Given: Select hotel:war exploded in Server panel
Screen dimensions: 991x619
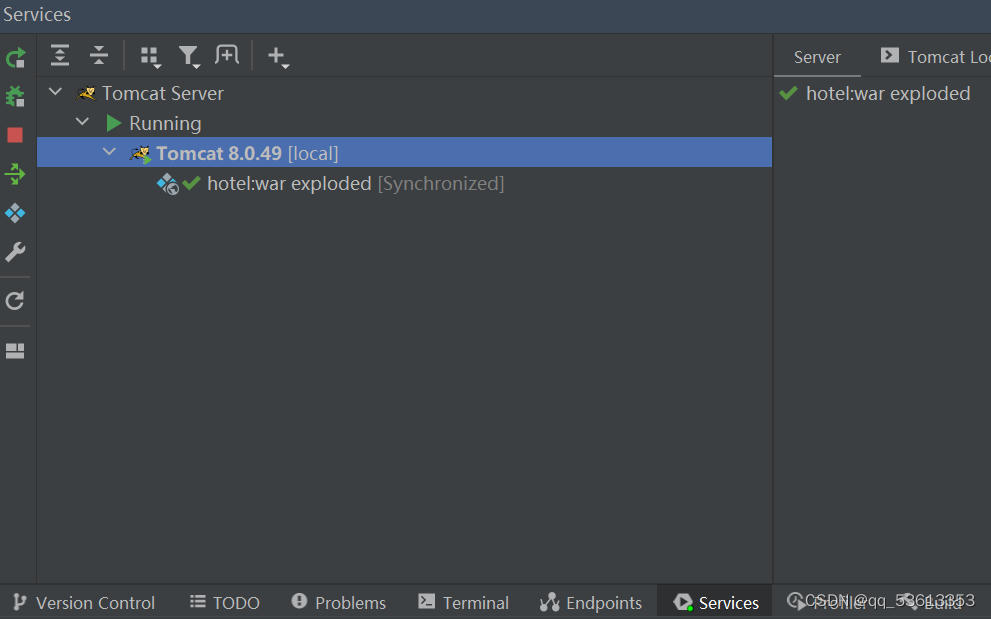Looking at the screenshot, I should 887,94.
